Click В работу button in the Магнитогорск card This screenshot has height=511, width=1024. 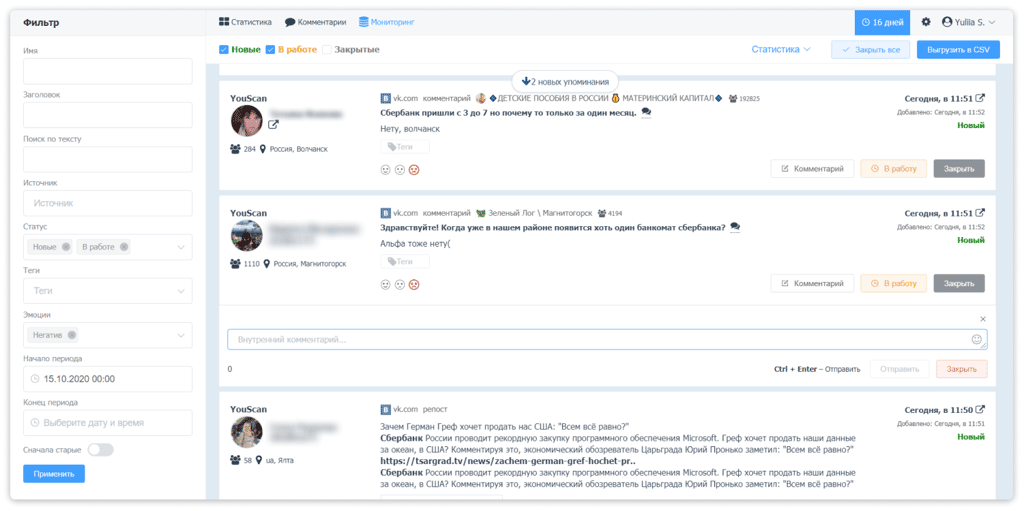coord(893,283)
